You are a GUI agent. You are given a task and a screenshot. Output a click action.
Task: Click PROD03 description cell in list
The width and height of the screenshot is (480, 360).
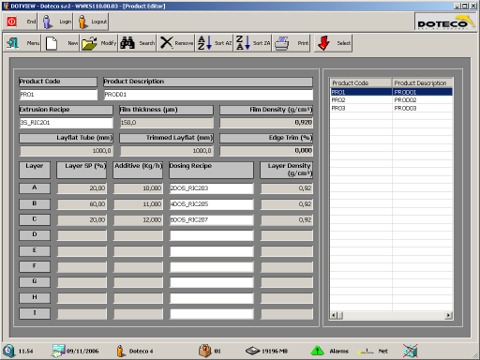(422, 108)
